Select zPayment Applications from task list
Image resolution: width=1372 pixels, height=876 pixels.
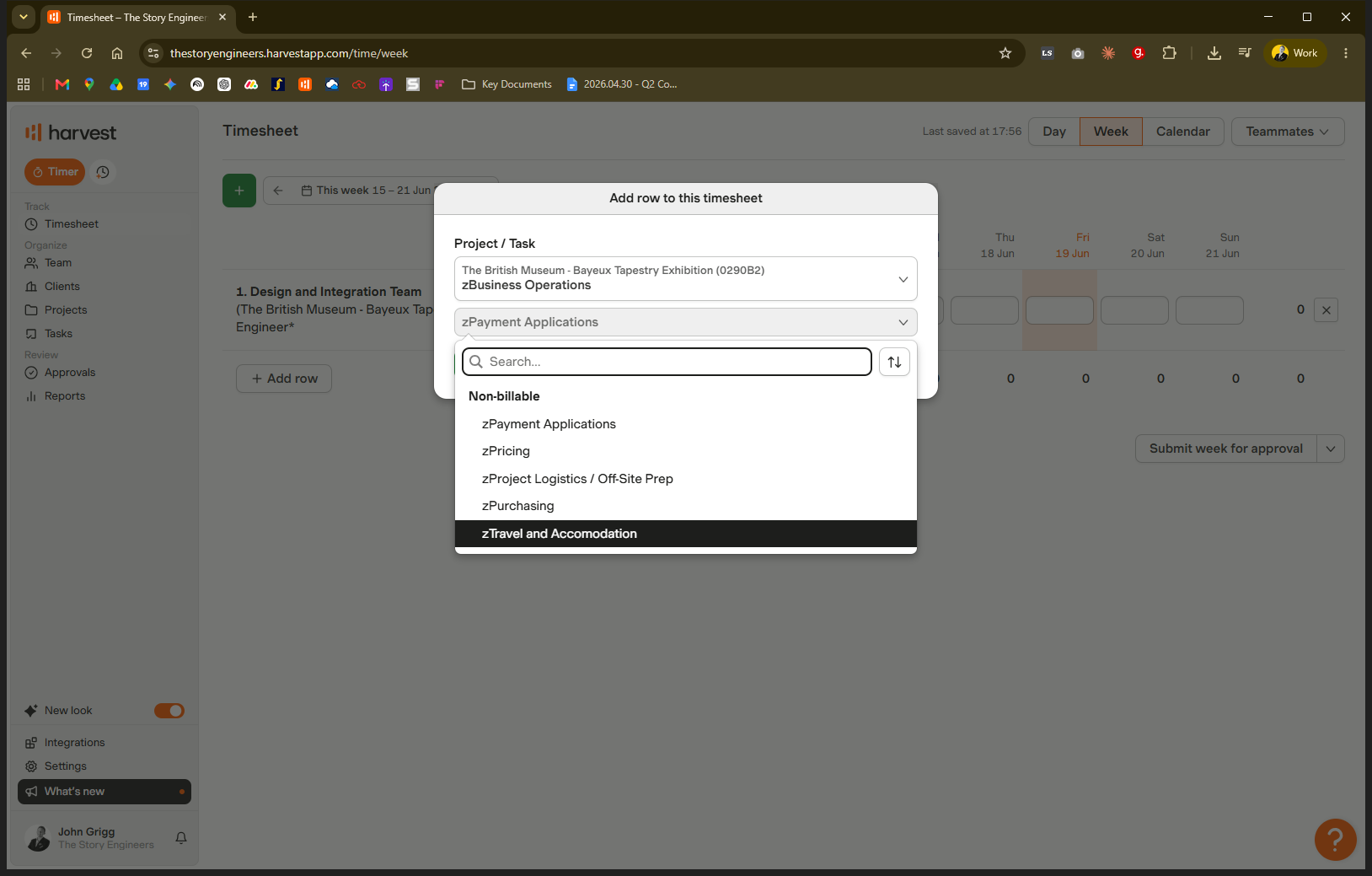click(x=685, y=424)
